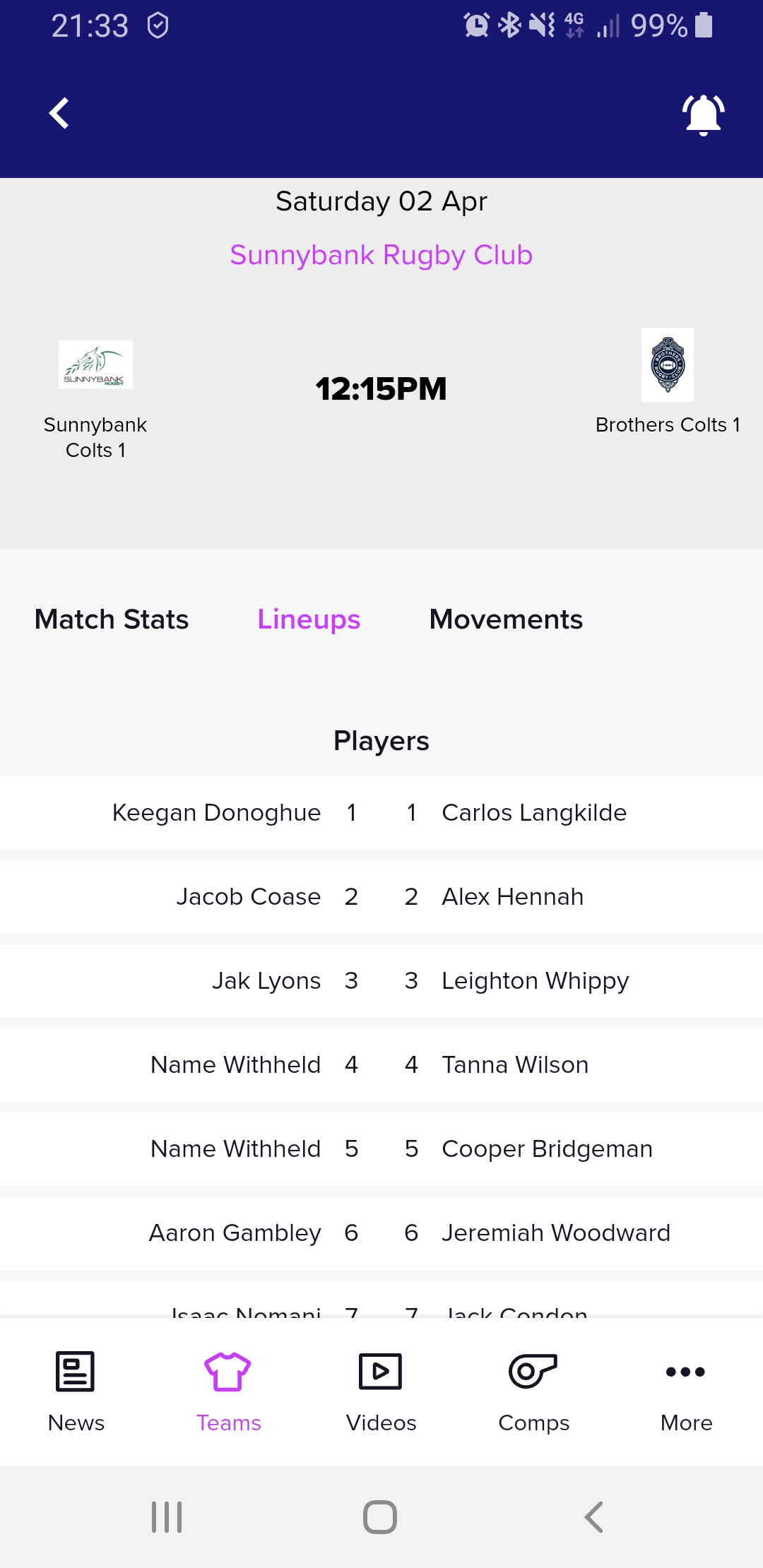
Task: Tap the Brothers Colts 1 crest
Action: pos(668,364)
